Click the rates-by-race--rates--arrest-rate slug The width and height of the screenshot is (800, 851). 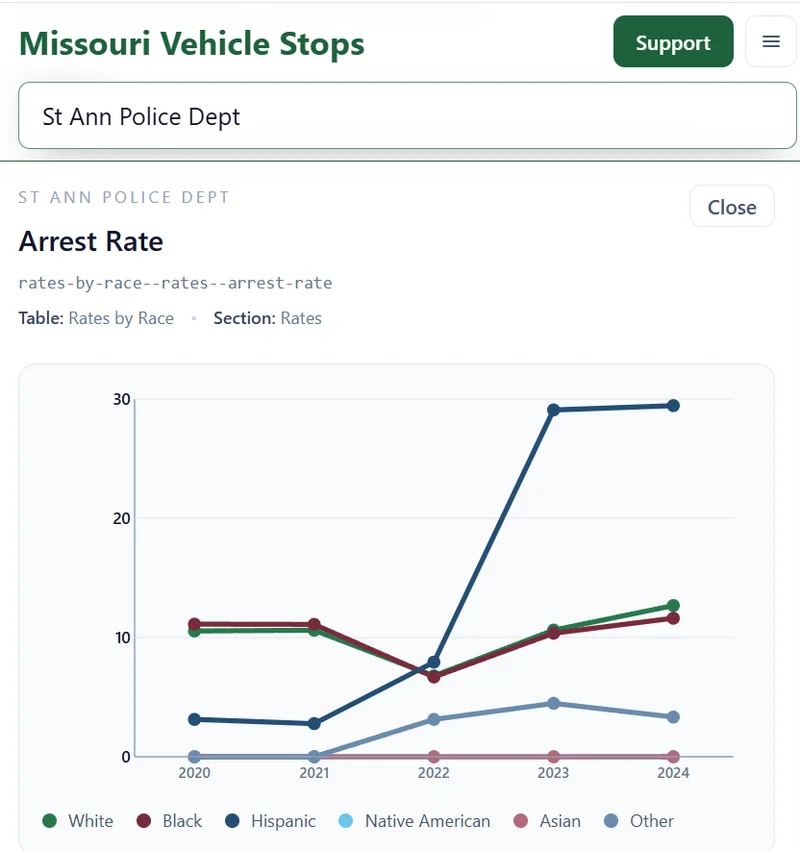[x=174, y=283]
